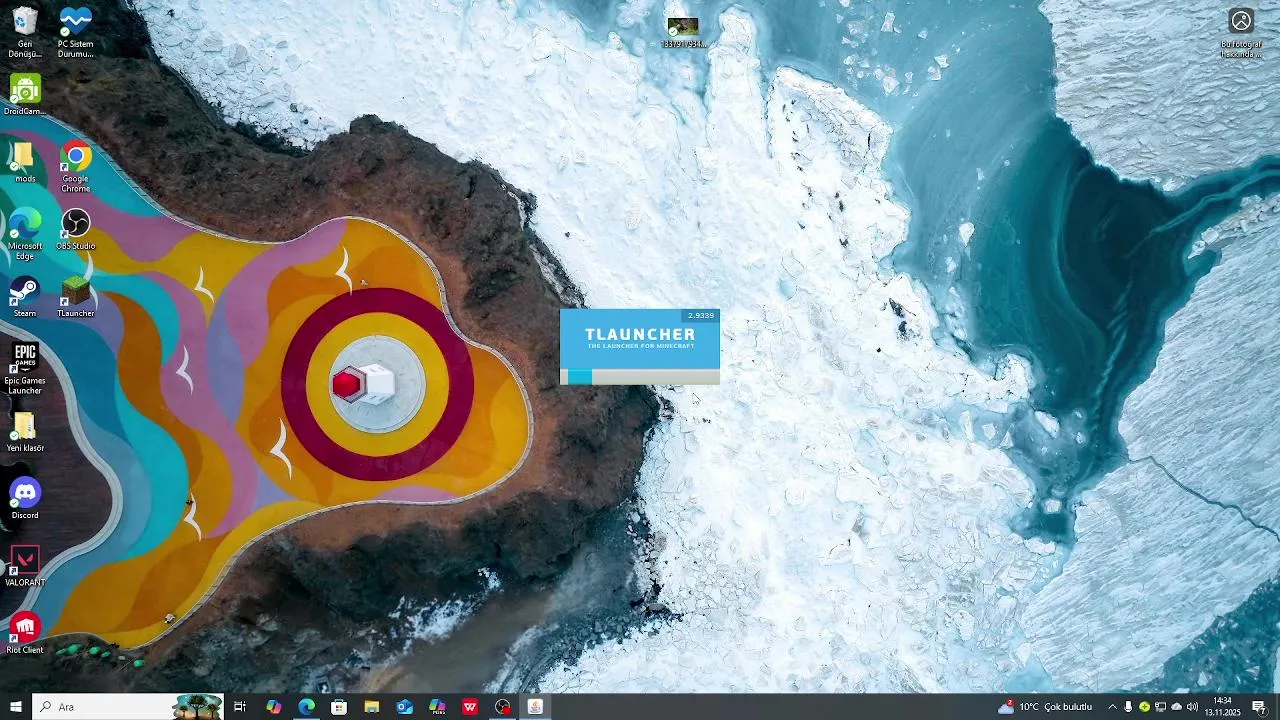Open Copilot from the taskbar
Screen dimensions: 1280x720
click(x=274, y=707)
